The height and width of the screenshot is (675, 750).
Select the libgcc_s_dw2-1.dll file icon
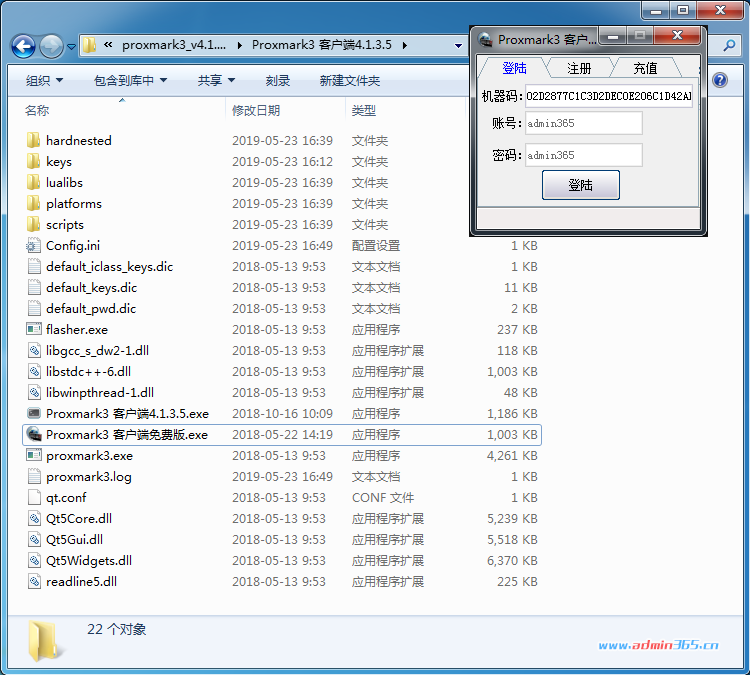34,351
